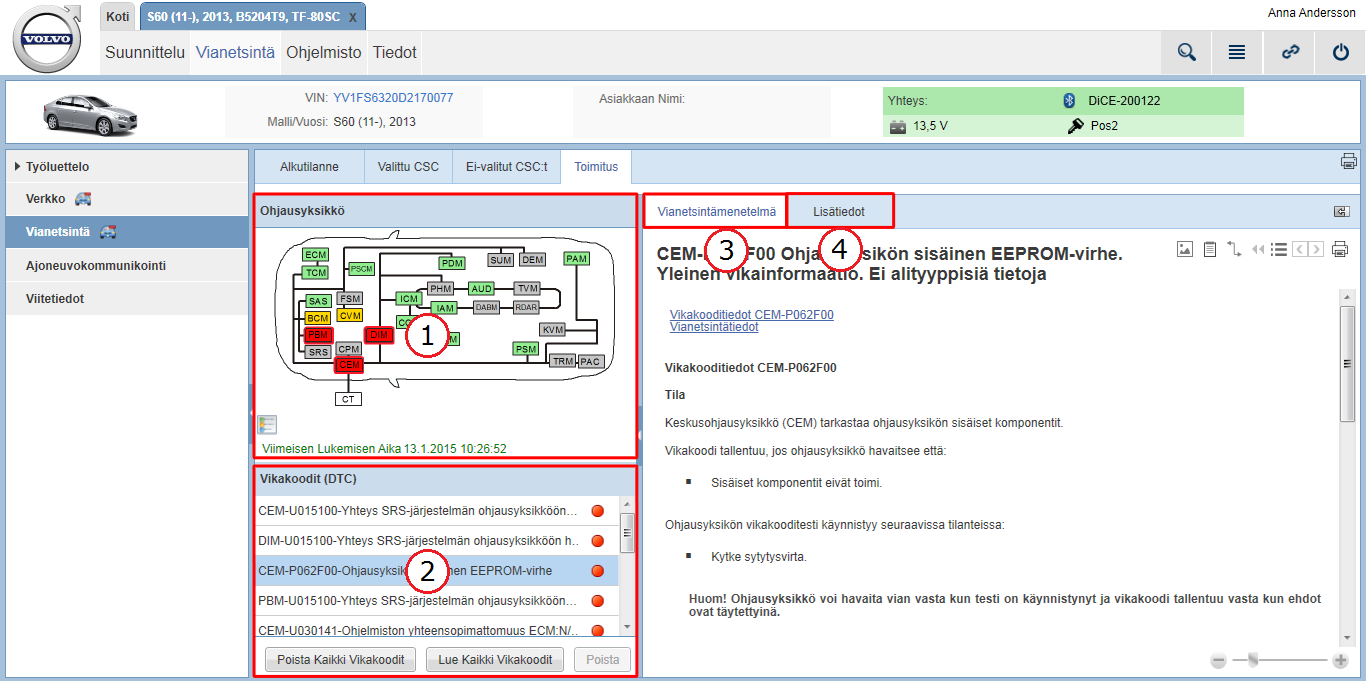The width and height of the screenshot is (1366, 681).
Task: Open the Vikakooditiedot CEM-P062F00 link
Action: [x=752, y=315]
